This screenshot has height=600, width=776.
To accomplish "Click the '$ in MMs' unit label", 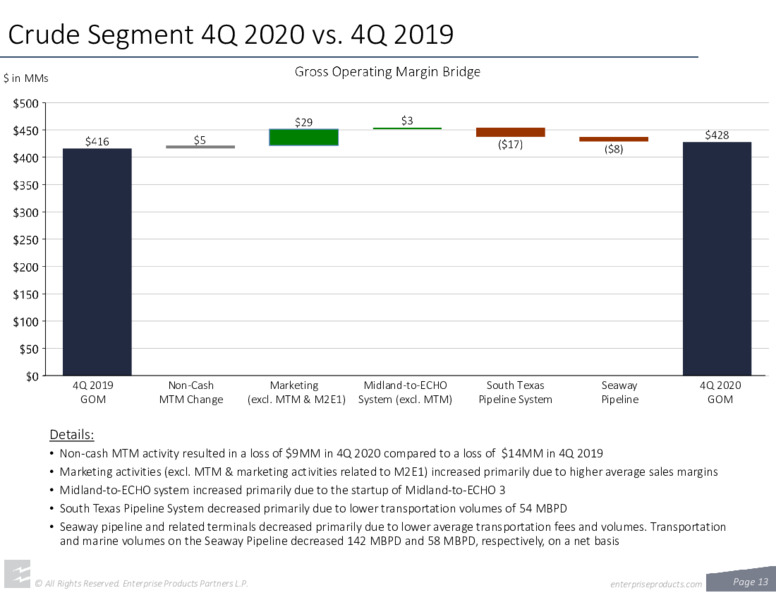I will coord(26,78).
